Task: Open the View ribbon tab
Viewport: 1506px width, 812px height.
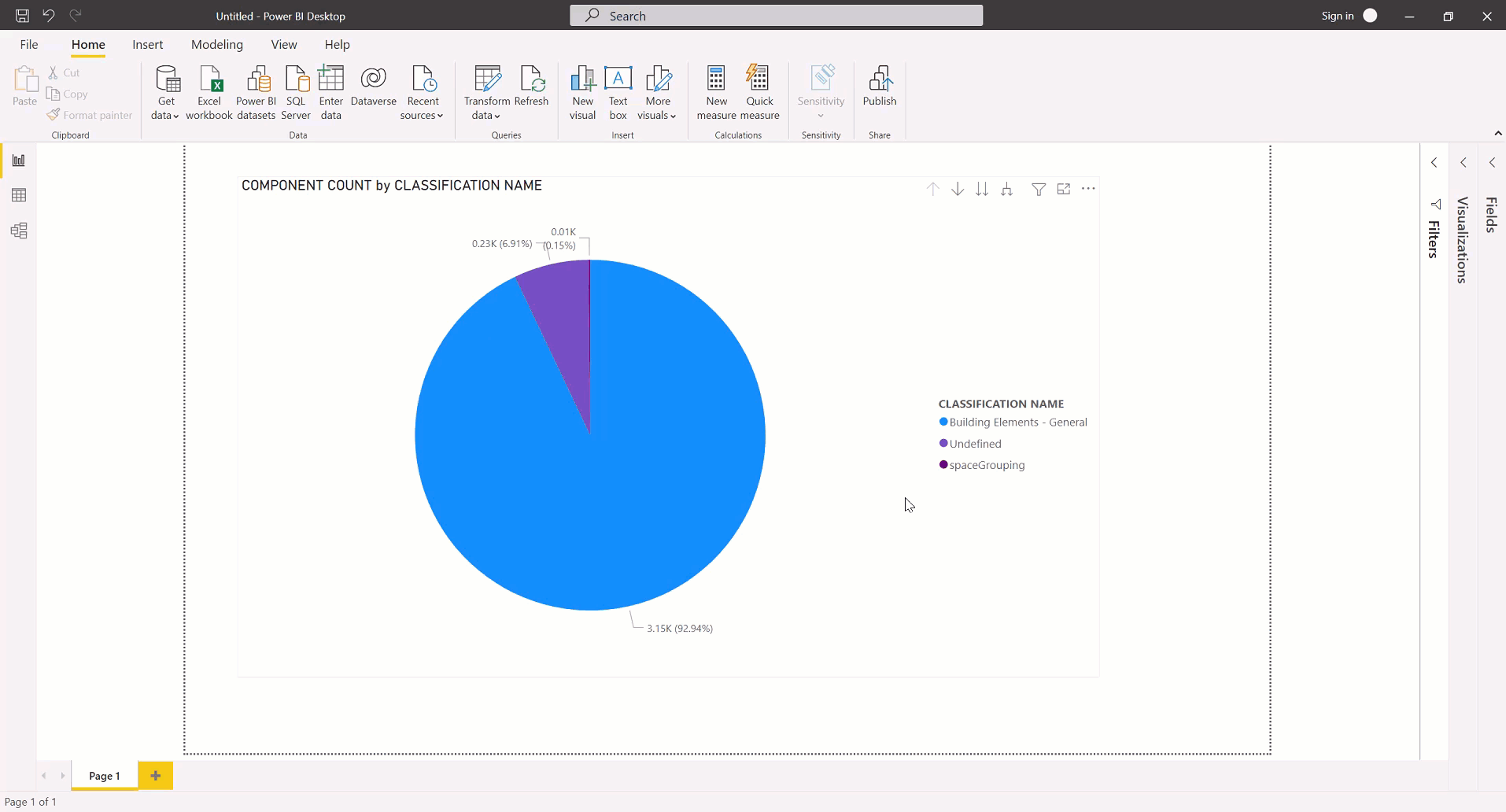Action: click(x=284, y=45)
